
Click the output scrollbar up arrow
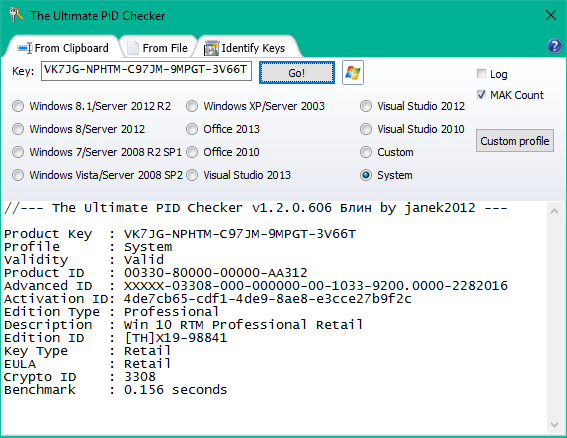pyautogui.click(x=554, y=211)
